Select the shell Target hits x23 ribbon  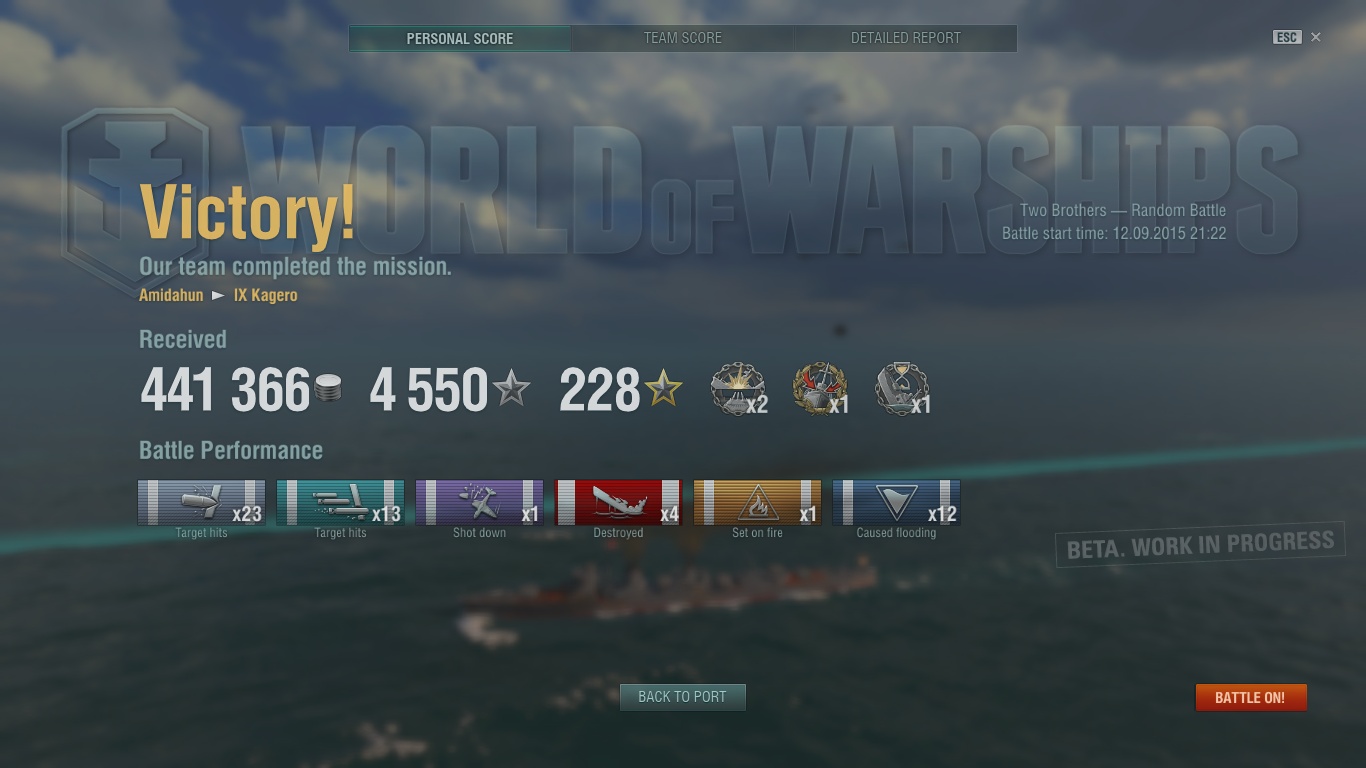[201, 502]
